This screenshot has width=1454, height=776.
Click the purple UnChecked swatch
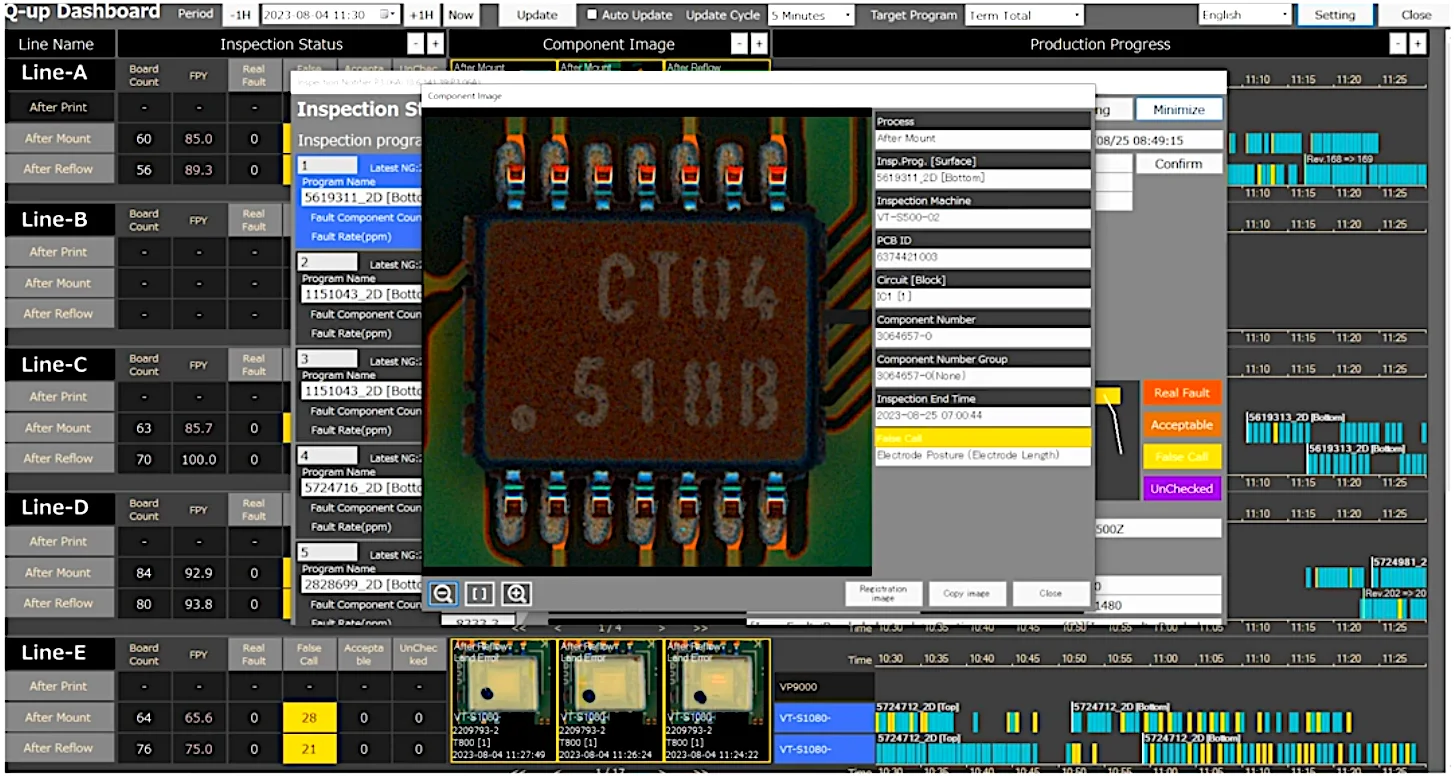[1181, 489]
